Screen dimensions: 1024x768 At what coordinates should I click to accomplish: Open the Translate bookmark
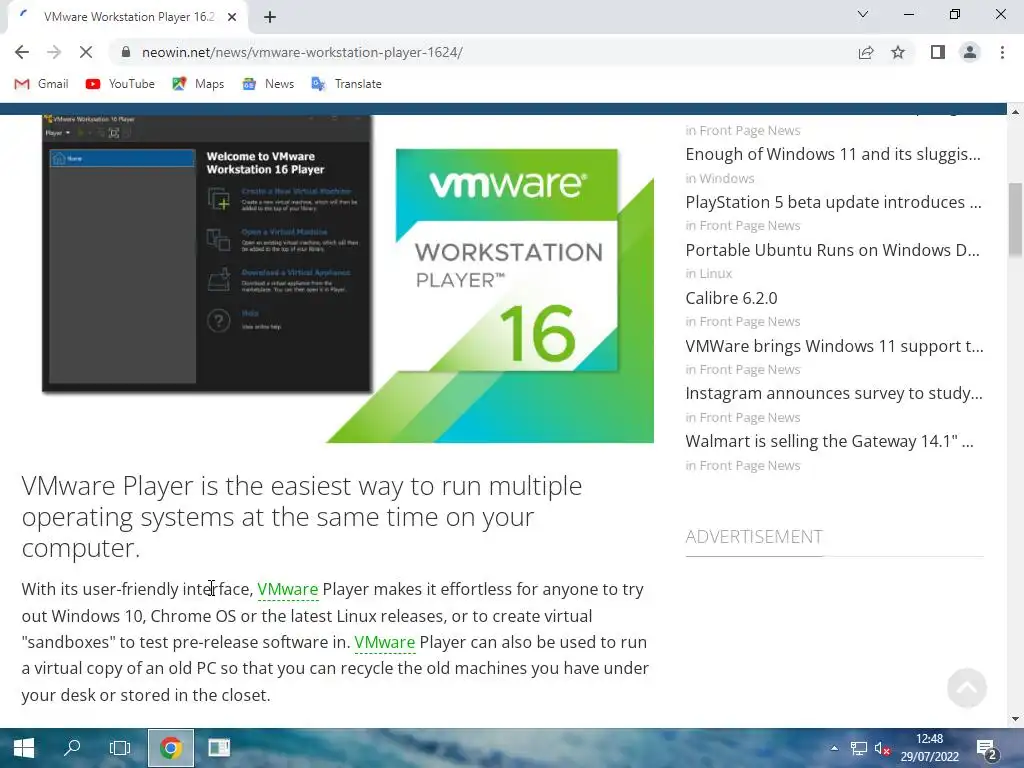coord(347,84)
